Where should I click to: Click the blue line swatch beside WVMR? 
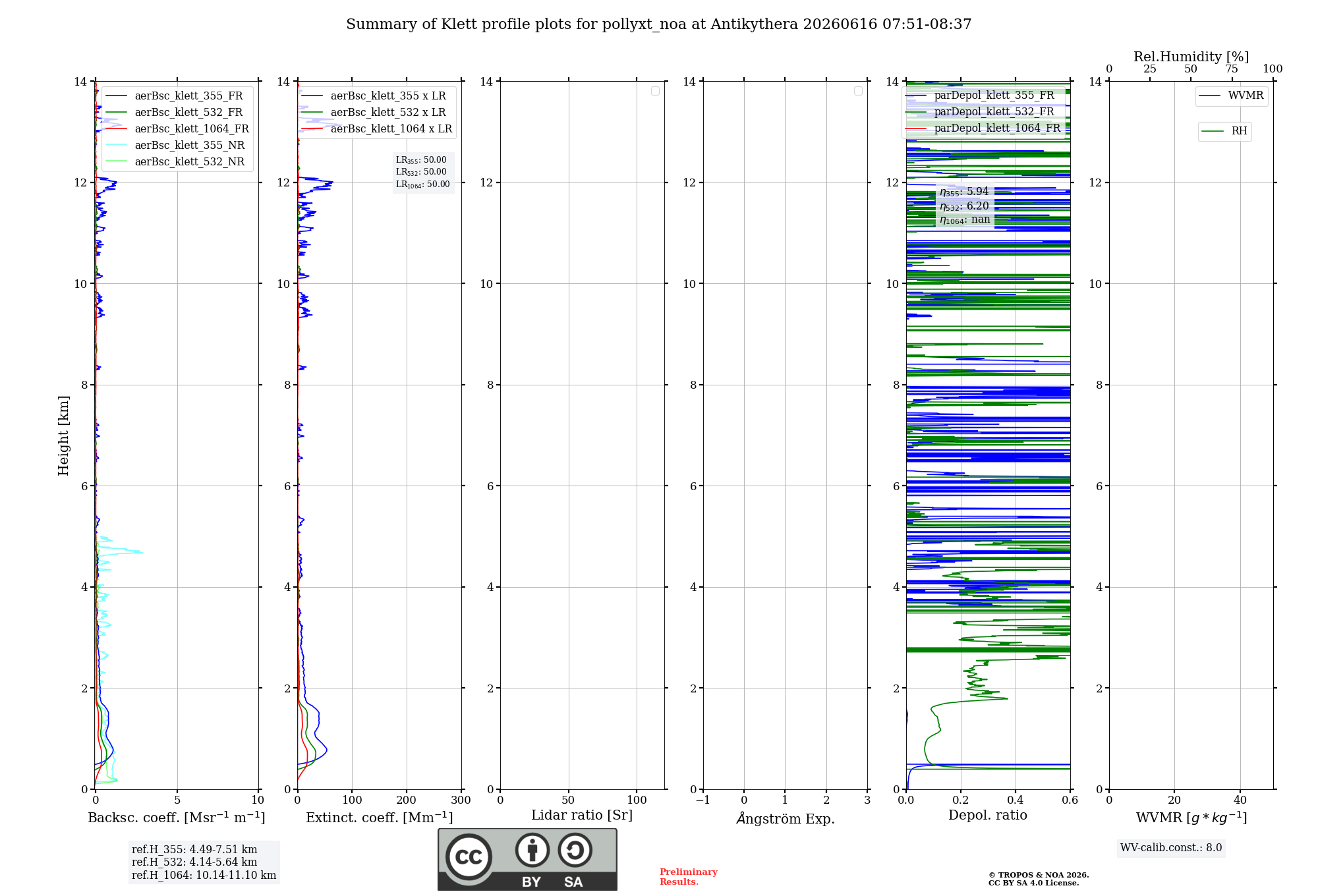click(1210, 96)
